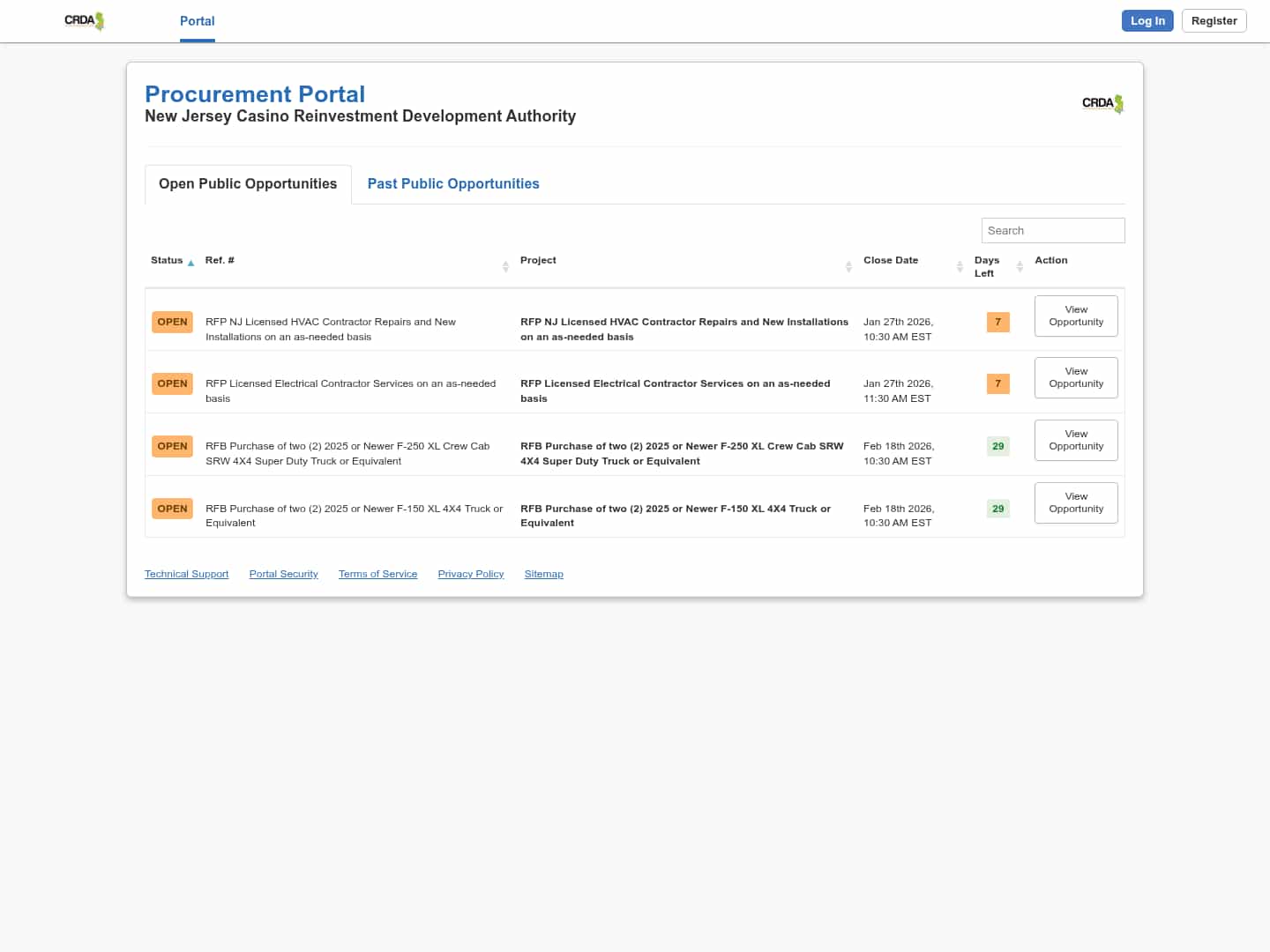The height and width of the screenshot is (952, 1270).
Task: Click the 29 days badge for F-250 truck
Action: pyautogui.click(x=997, y=446)
